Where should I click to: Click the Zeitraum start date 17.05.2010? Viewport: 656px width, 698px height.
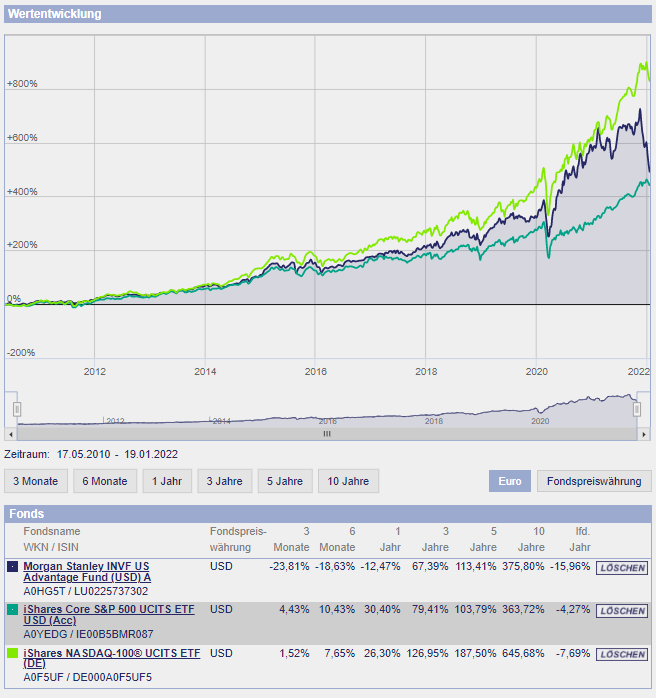click(x=83, y=455)
